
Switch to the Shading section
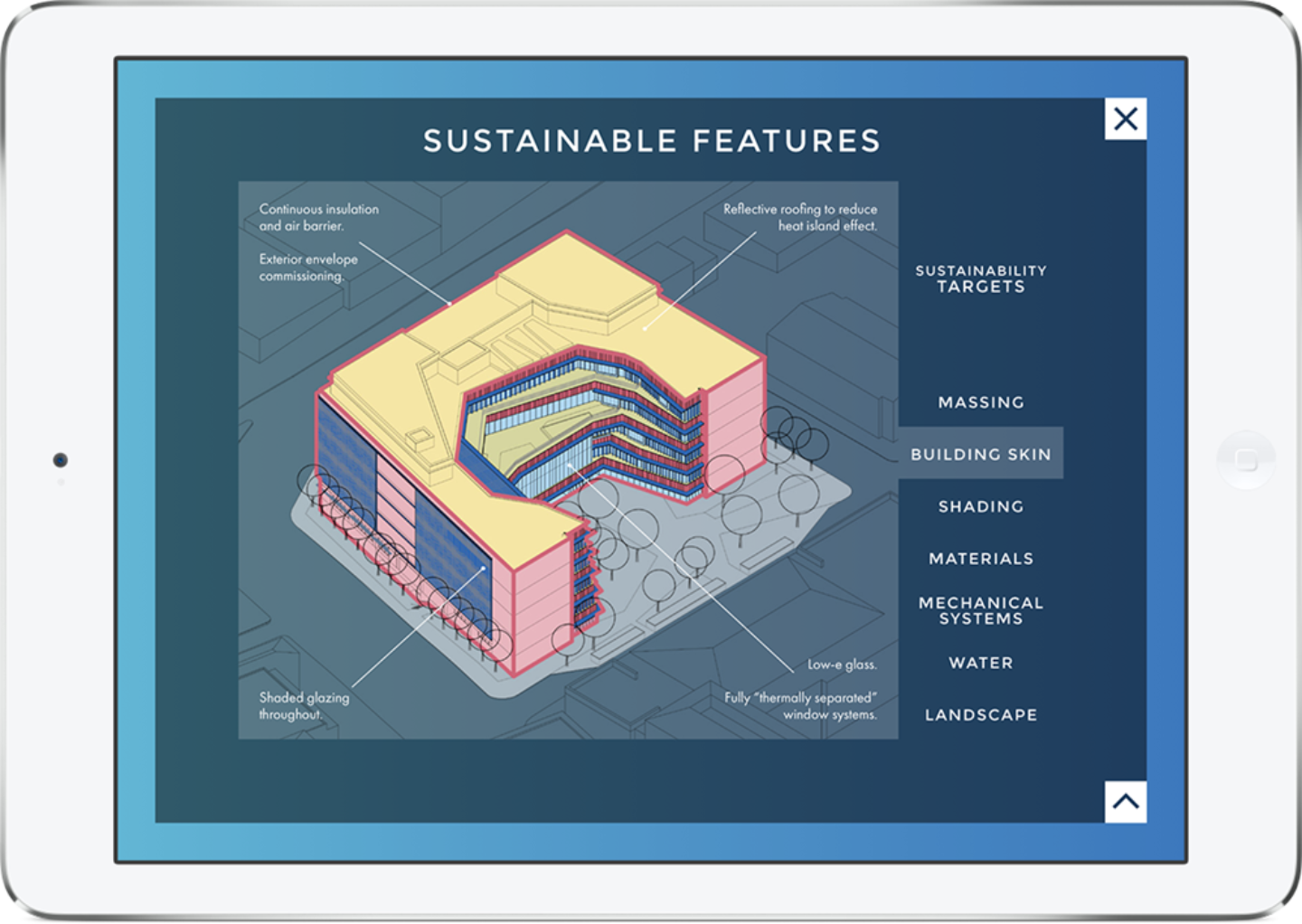pos(981,506)
